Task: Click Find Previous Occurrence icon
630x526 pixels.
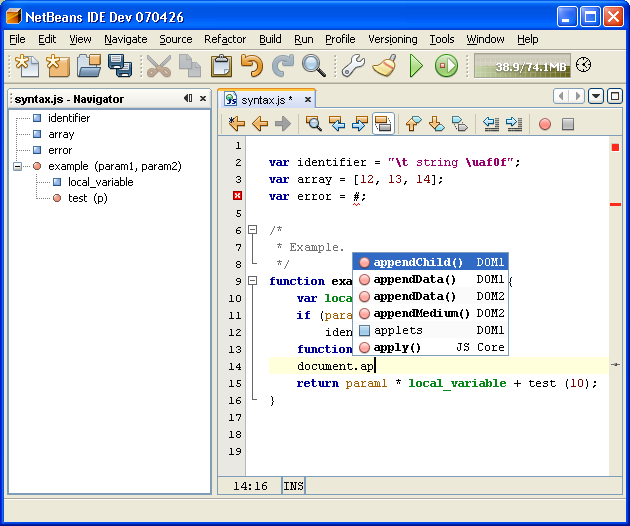Action: pyautogui.click(x=337, y=123)
